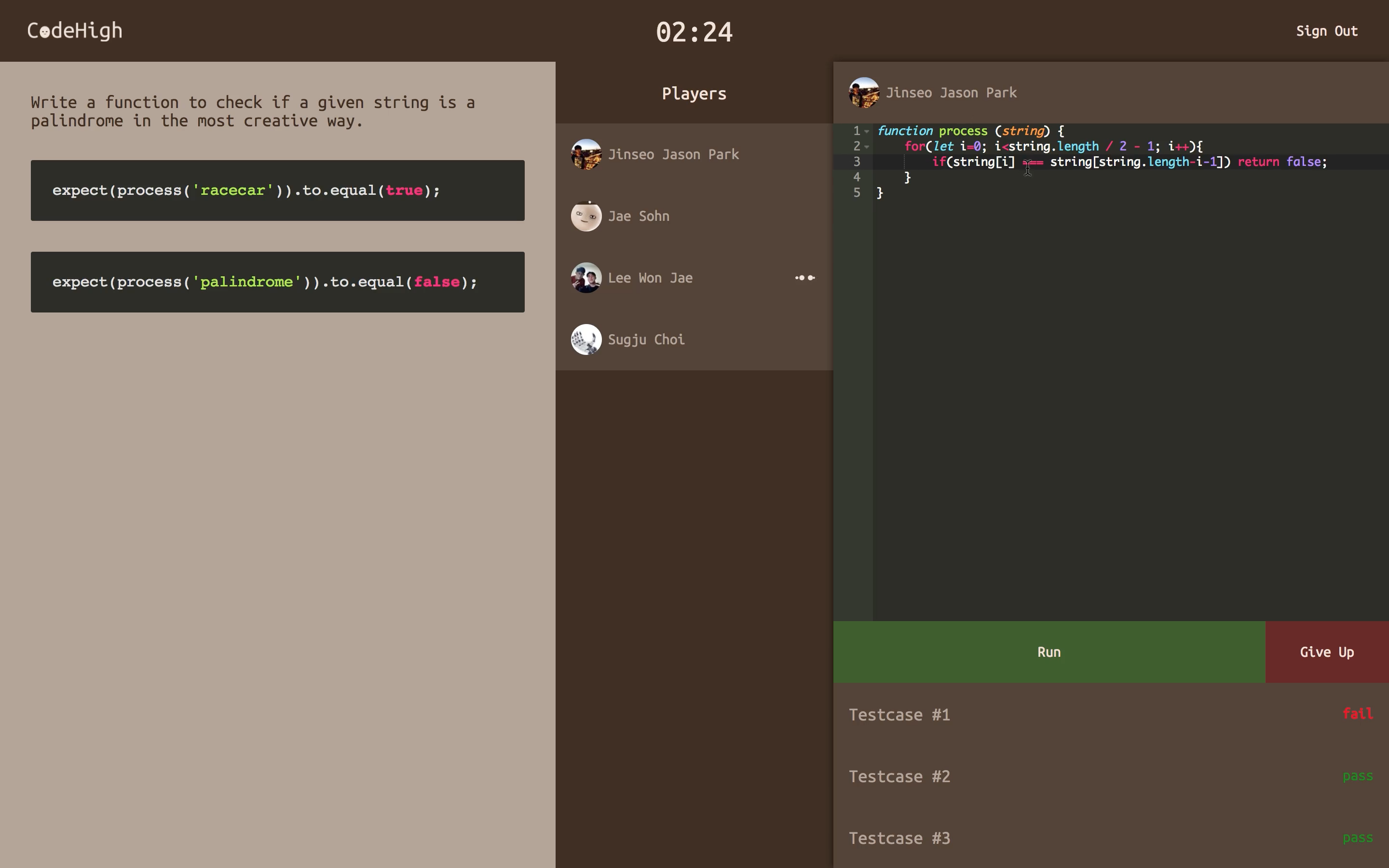1389x868 pixels.
Task: Click the typing indicator dots beside Lee Won Jae
Action: (804, 278)
